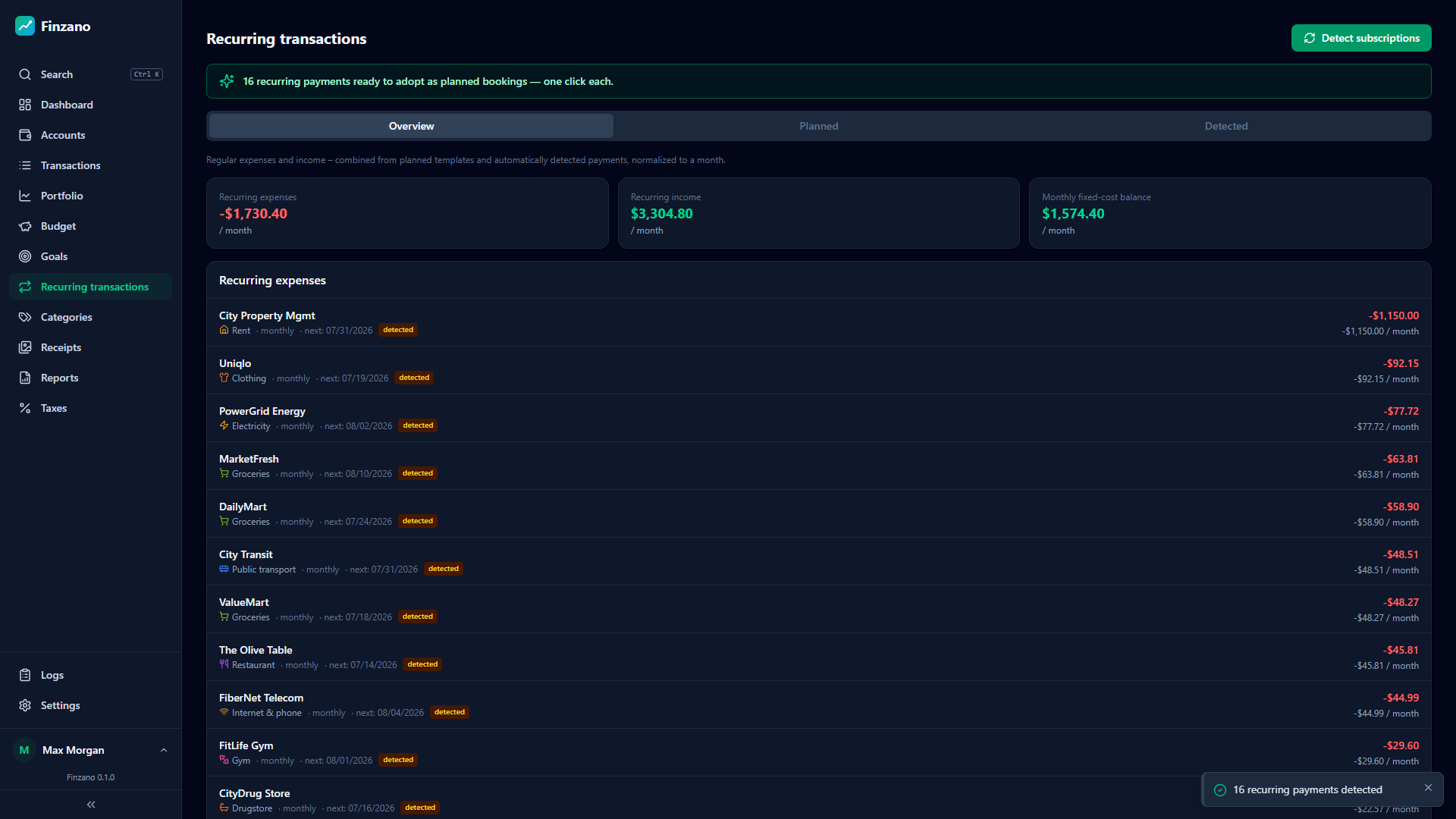Switch to the Planned tab
Viewport: 1456px width, 819px height.
pos(819,126)
